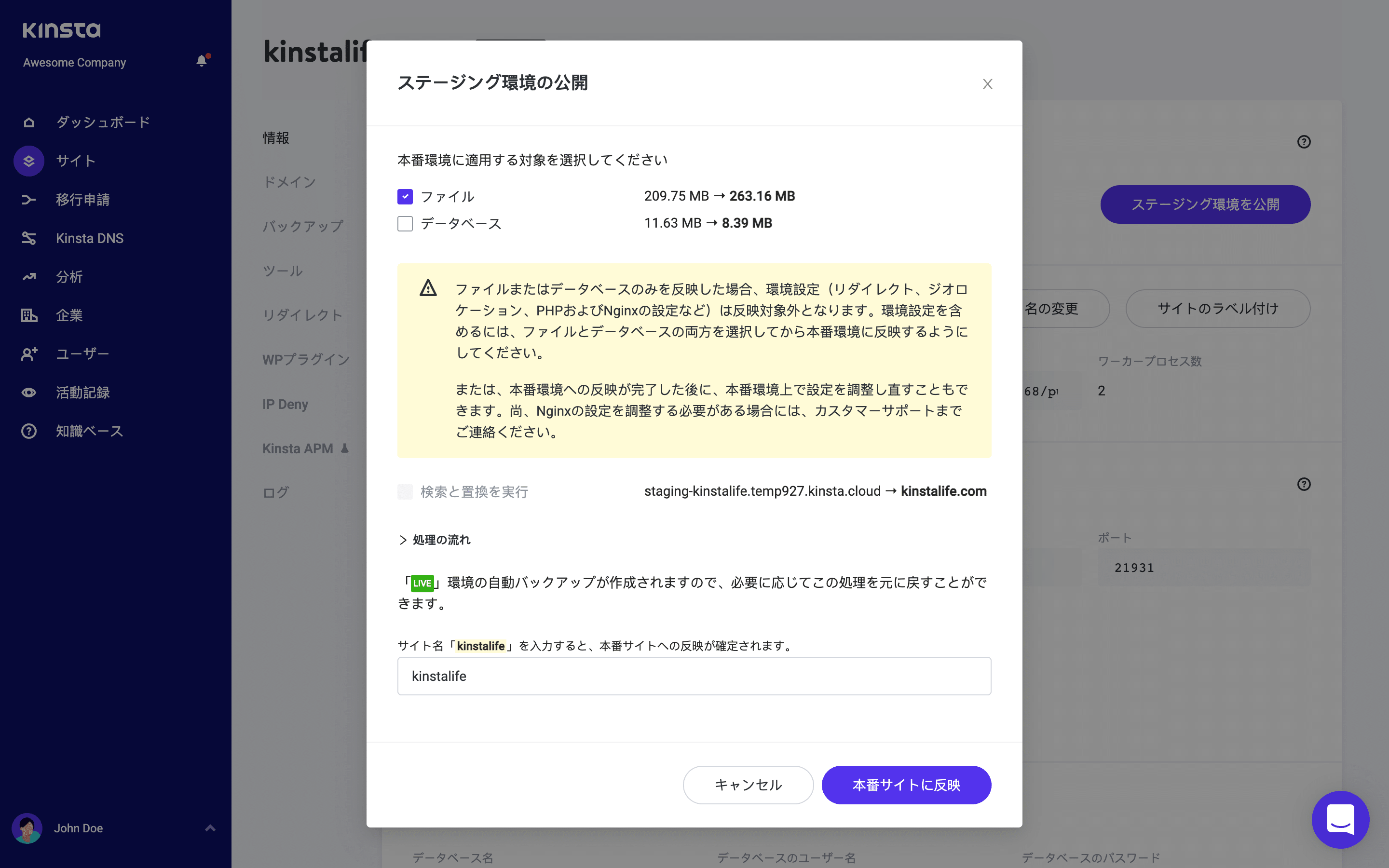Viewport: 1389px width, 868px height.
Task: Click the キャンセル button
Action: pyautogui.click(x=748, y=785)
